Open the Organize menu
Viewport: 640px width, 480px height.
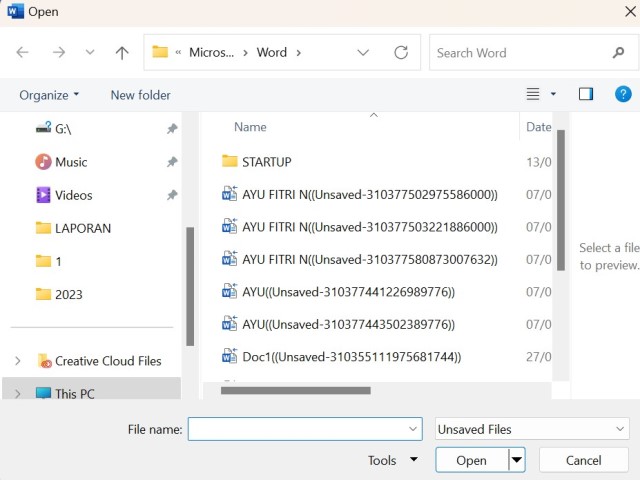(x=49, y=95)
